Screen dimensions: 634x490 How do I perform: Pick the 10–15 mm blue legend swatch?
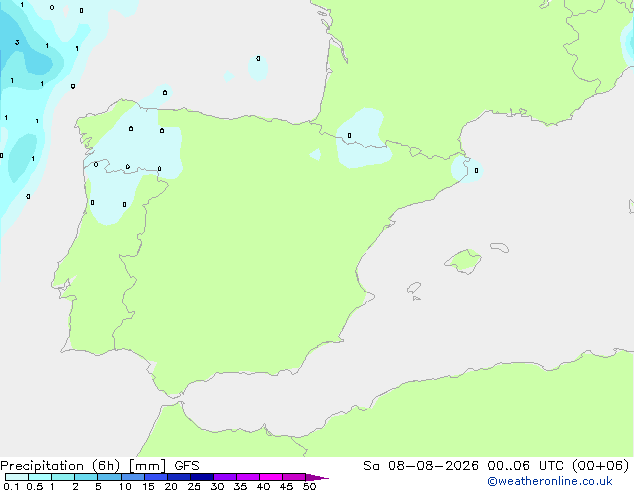(x=133, y=477)
